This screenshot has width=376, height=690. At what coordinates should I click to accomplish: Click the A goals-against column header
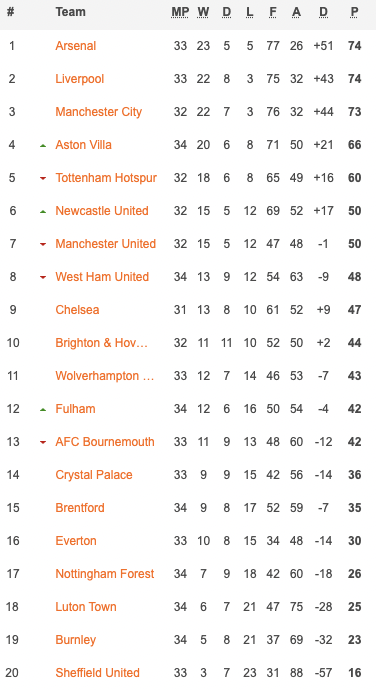click(x=296, y=12)
